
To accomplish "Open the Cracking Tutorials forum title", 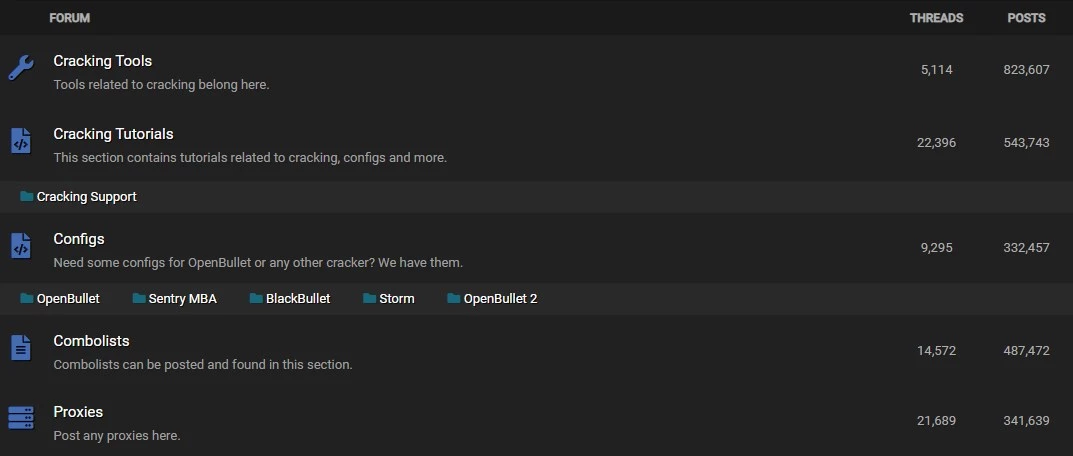I will 113,134.
